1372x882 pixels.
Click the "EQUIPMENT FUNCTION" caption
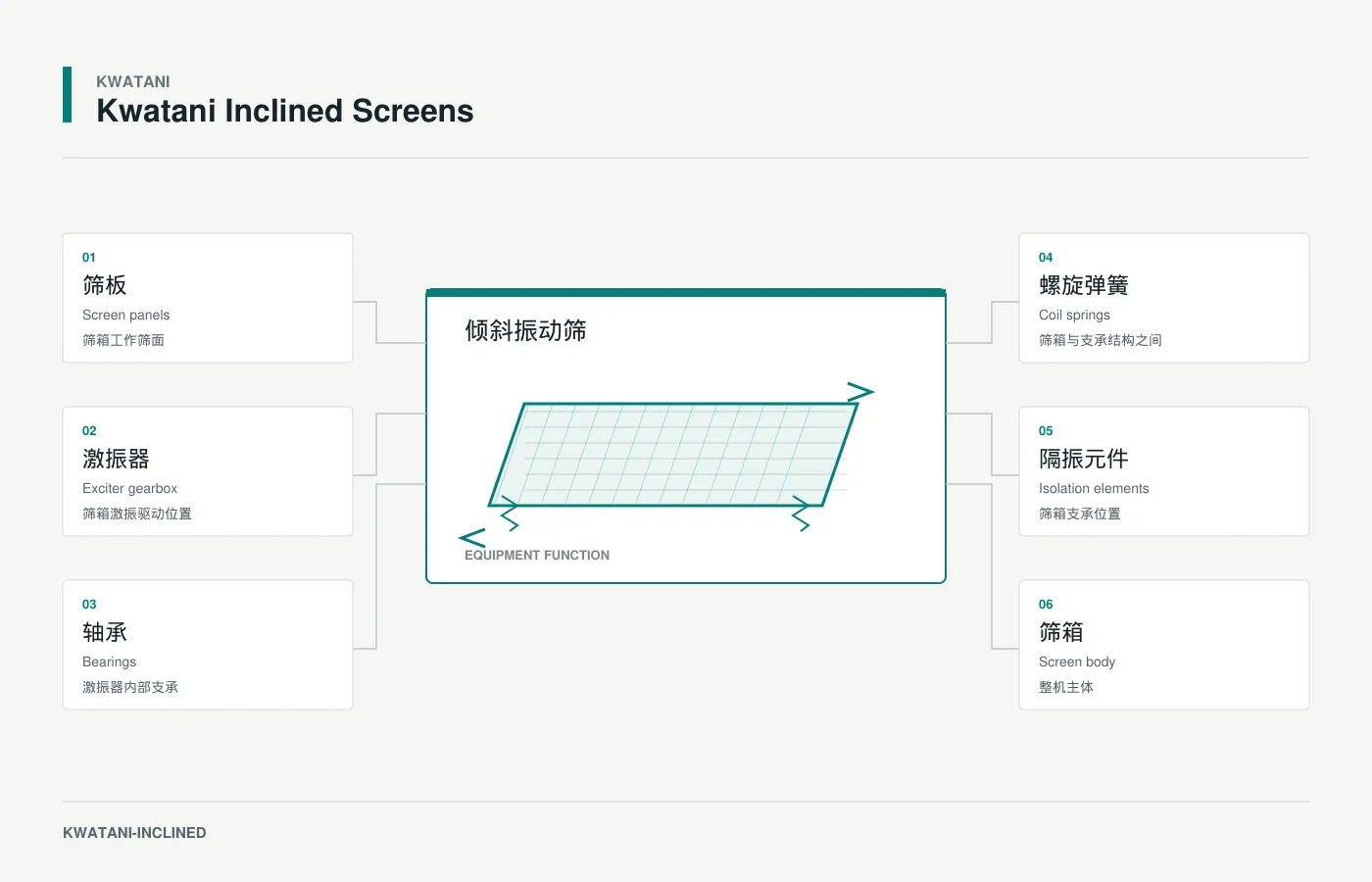537,555
